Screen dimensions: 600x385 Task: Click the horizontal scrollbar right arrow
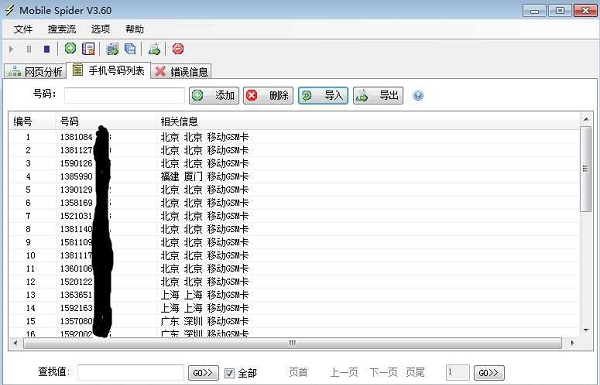click(572, 343)
